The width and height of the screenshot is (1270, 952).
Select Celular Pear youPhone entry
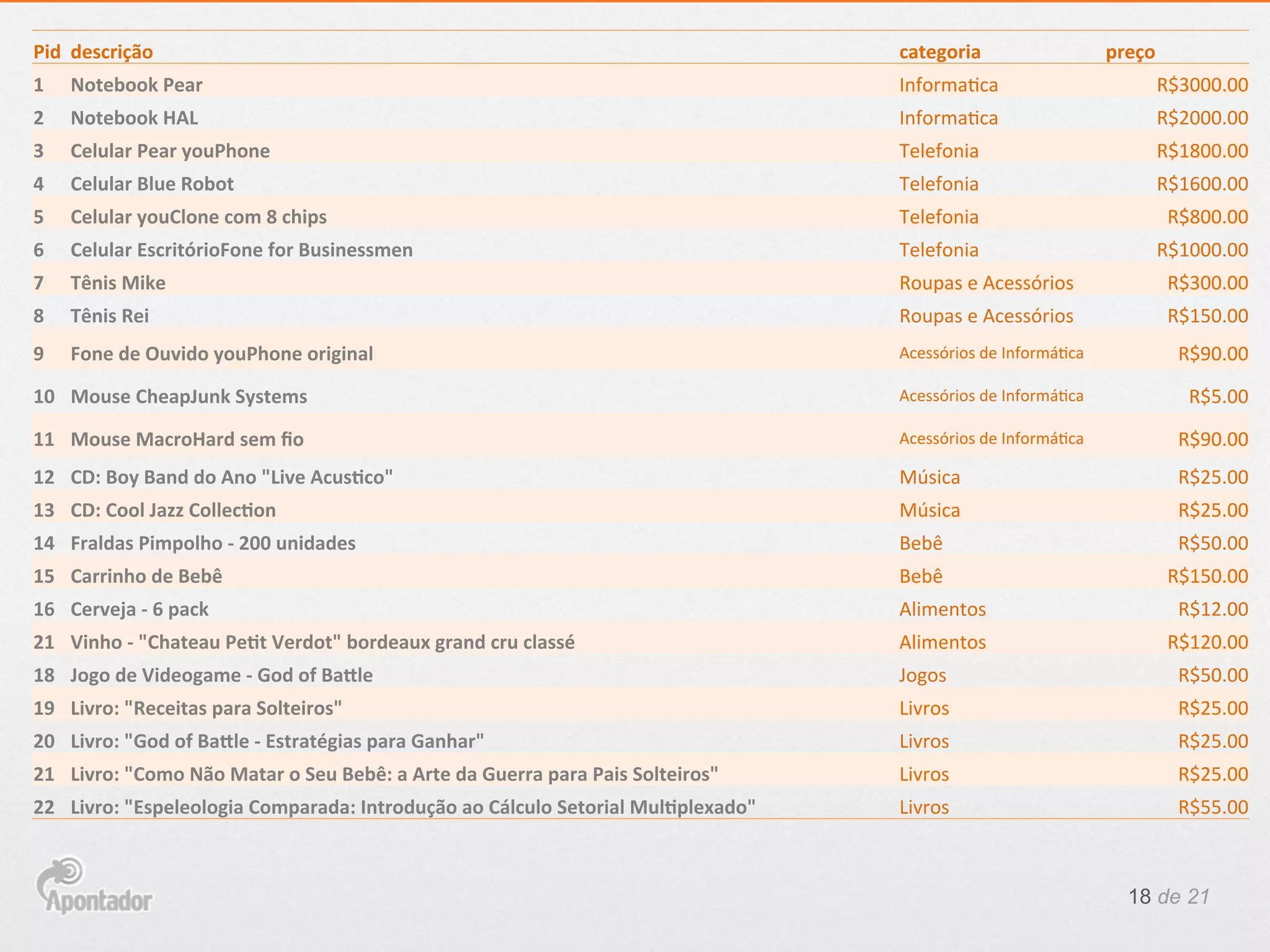pos(170,151)
